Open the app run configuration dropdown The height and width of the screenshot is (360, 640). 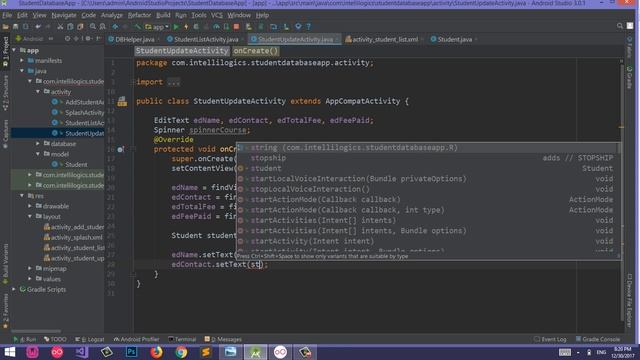(x=158, y=27)
